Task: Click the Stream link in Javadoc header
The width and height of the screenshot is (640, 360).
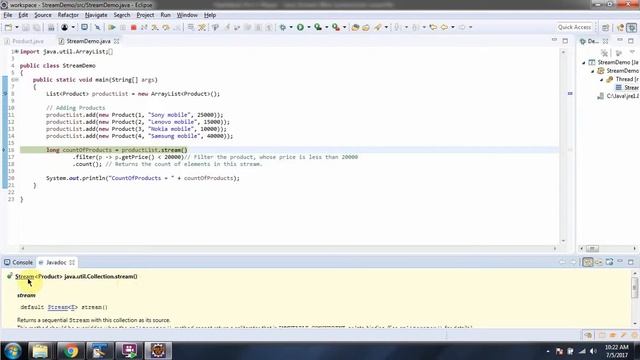Action: [x=24, y=276]
